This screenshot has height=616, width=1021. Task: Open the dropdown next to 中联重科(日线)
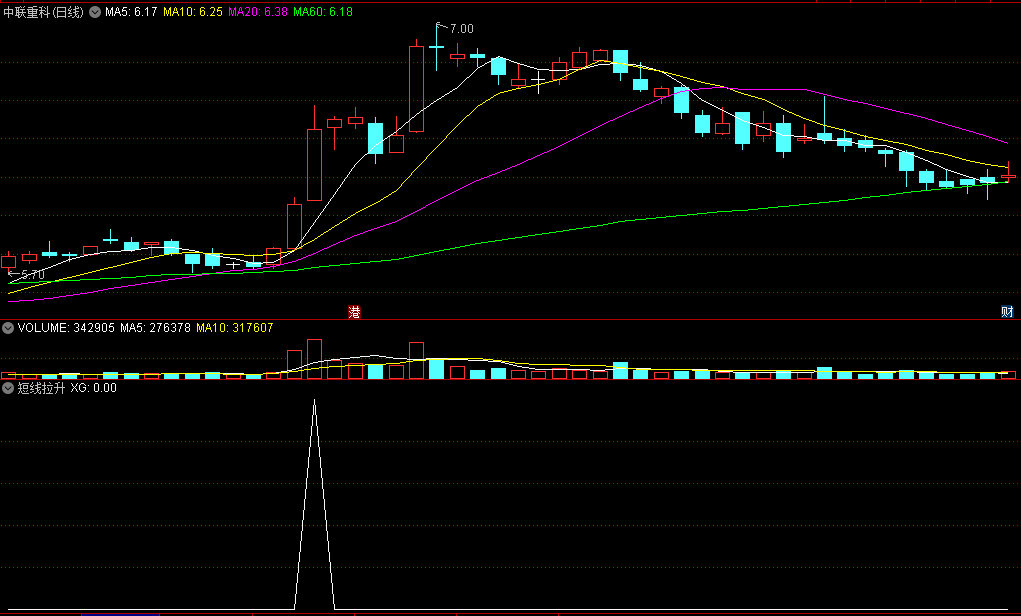(95, 12)
